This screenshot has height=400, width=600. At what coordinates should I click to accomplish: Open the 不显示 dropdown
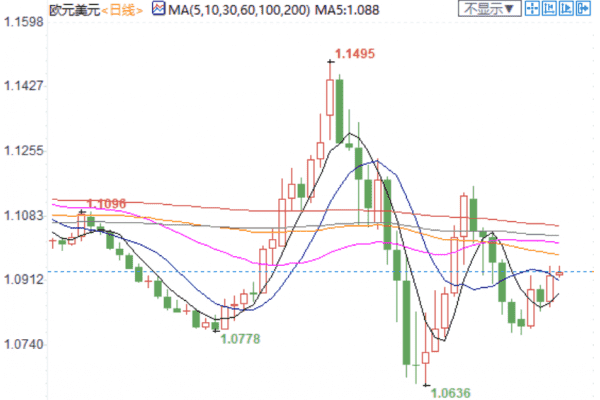pyautogui.click(x=489, y=10)
